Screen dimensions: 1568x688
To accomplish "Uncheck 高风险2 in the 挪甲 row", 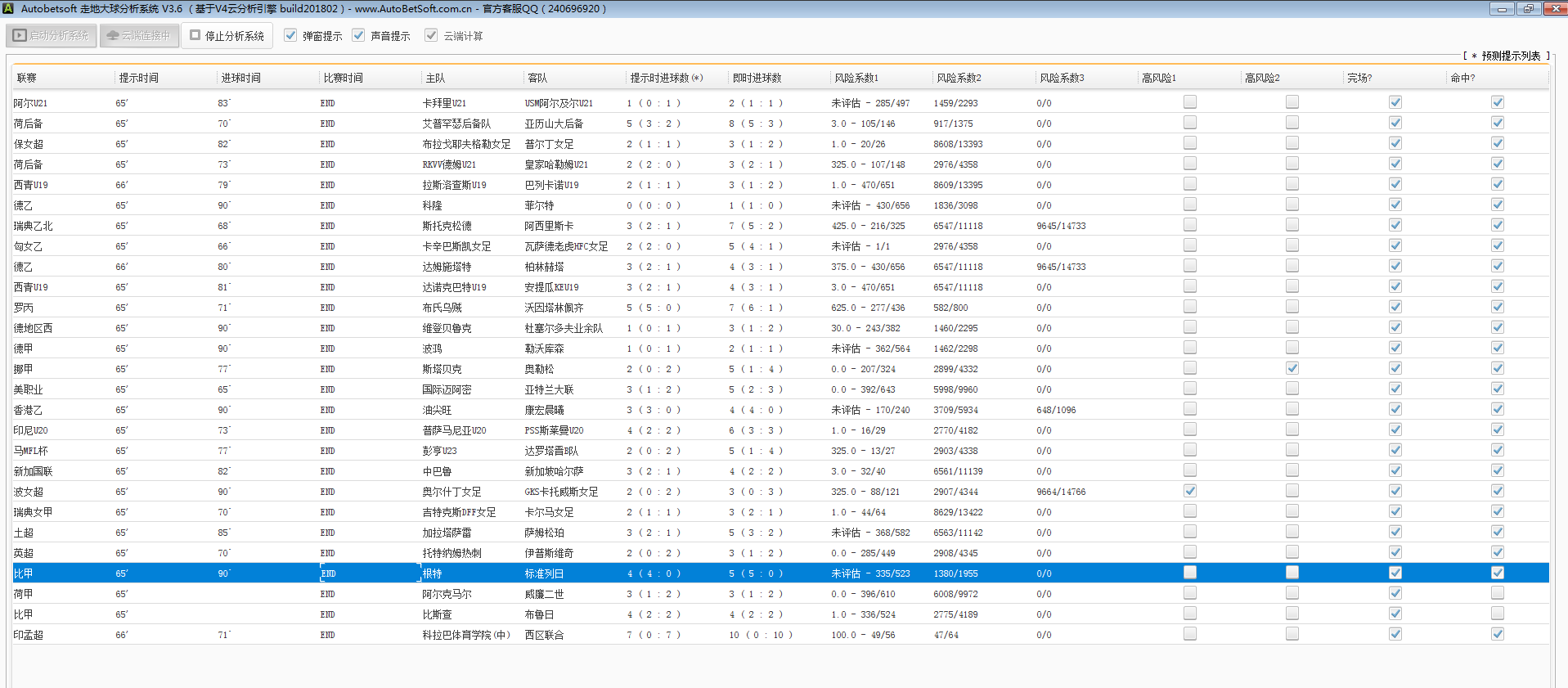I will [x=1292, y=368].
